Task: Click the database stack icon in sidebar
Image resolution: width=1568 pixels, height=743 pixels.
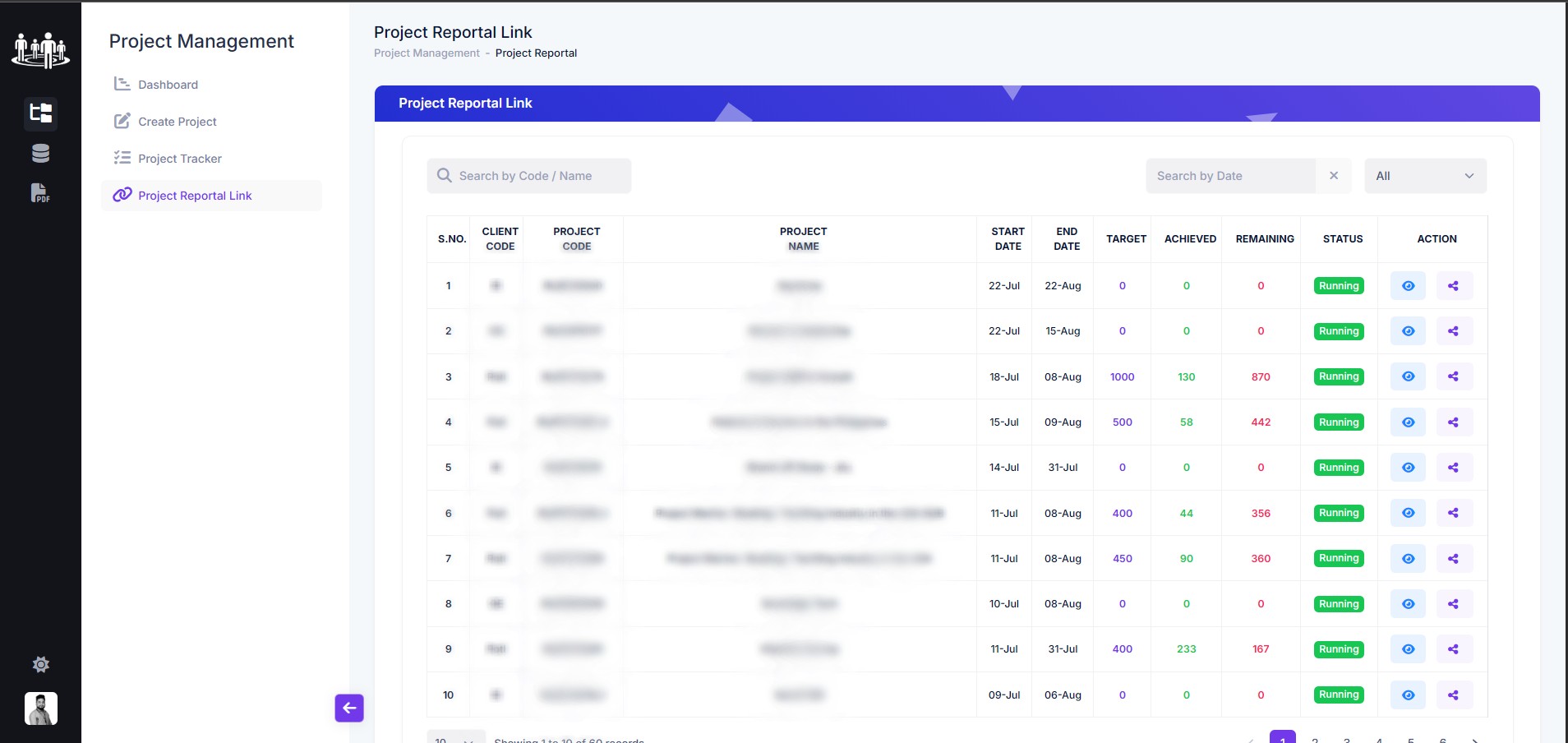Action: coord(40,153)
